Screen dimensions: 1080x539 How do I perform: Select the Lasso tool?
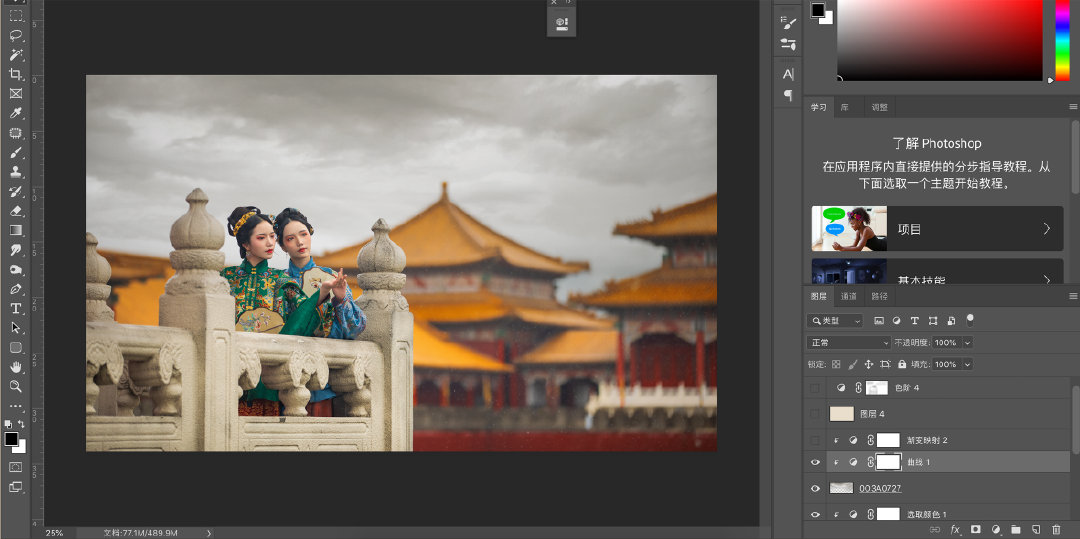click(x=15, y=35)
